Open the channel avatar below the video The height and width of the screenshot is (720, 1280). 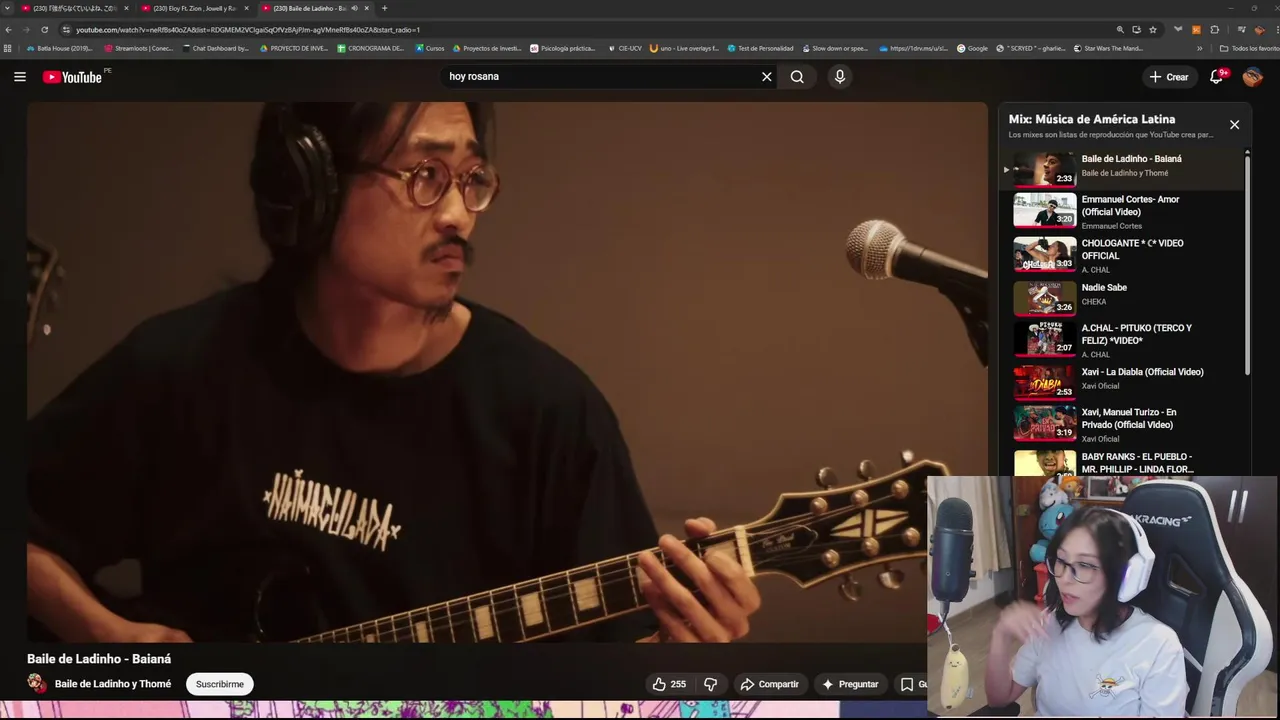[x=37, y=684]
